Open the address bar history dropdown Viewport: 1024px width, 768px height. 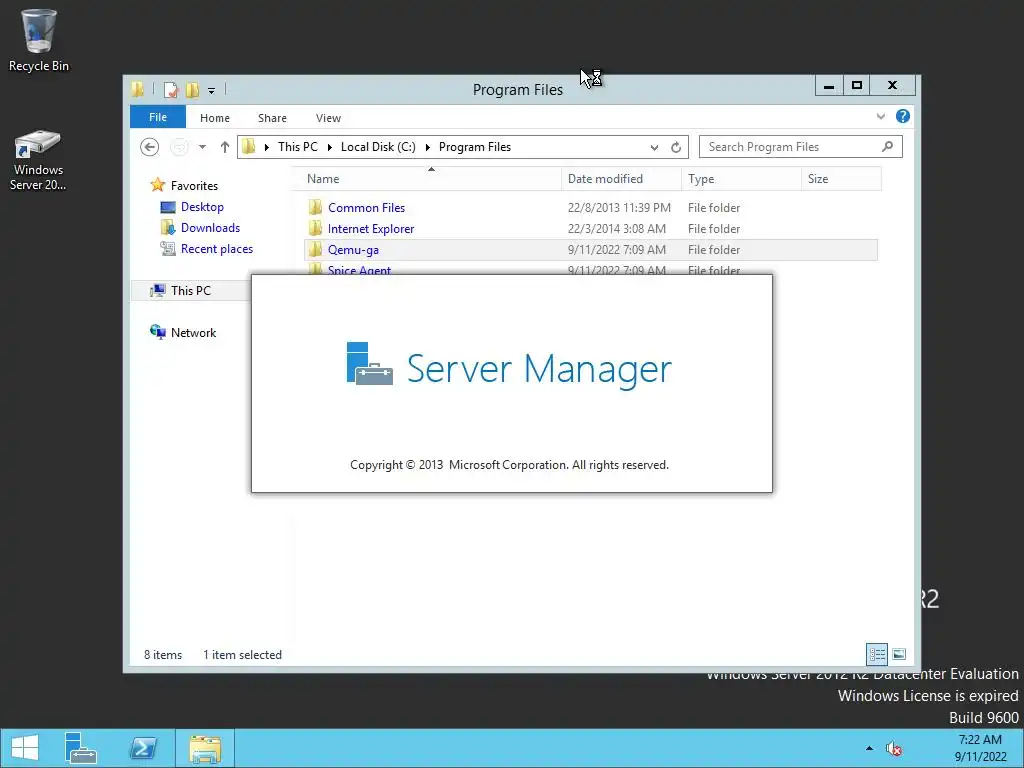pyautogui.click(x=654, y=148)
